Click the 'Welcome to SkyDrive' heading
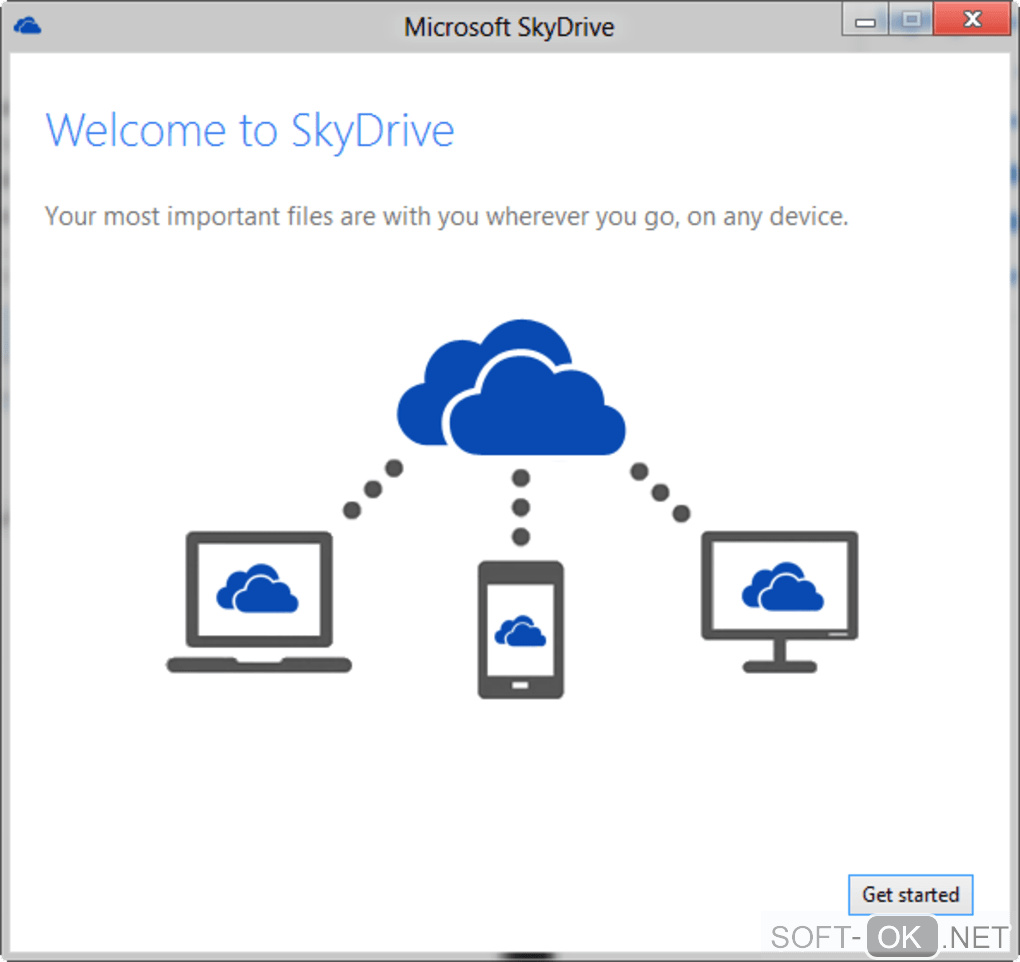The width and height of the screenshot is (1020, 962). [250, 131]
